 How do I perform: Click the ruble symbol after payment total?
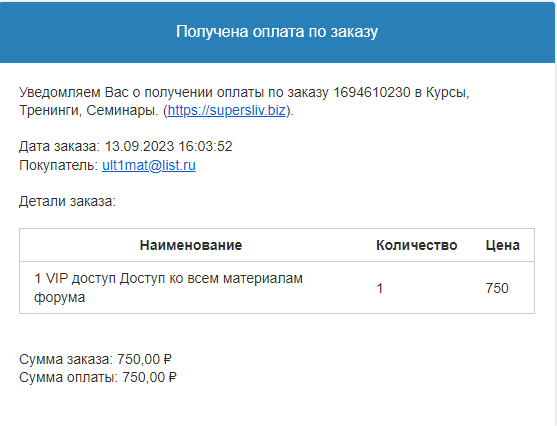[173, 377]
